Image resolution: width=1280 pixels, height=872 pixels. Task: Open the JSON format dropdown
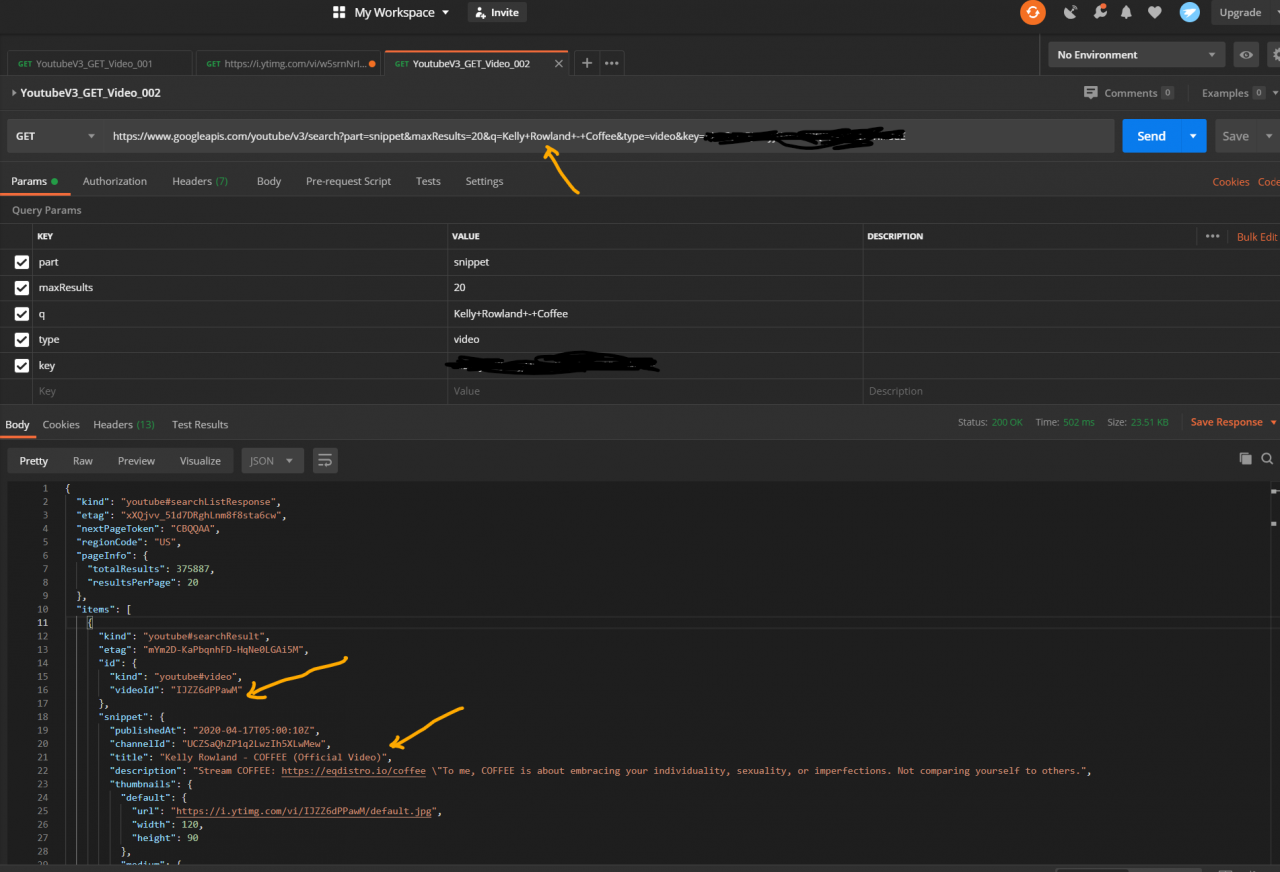point(272,461)
